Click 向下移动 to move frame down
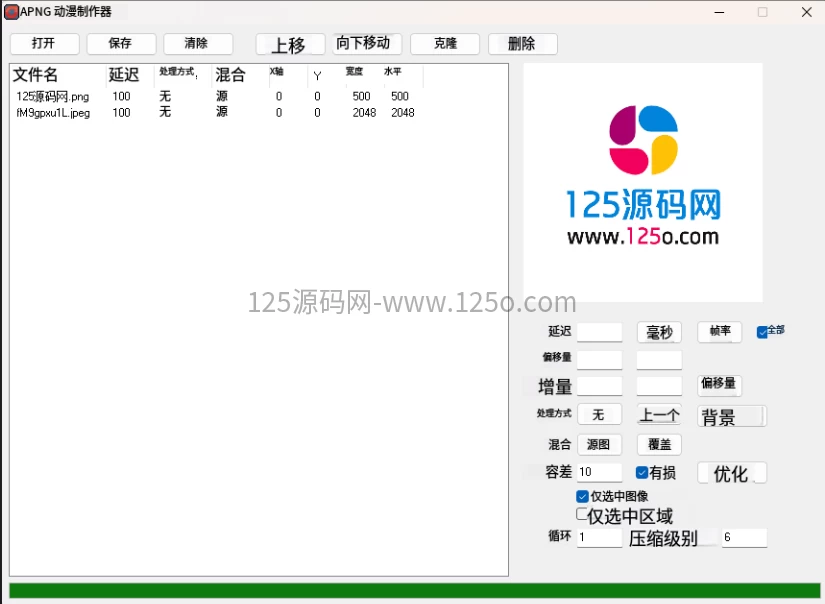825x604 pixels. 364,43
